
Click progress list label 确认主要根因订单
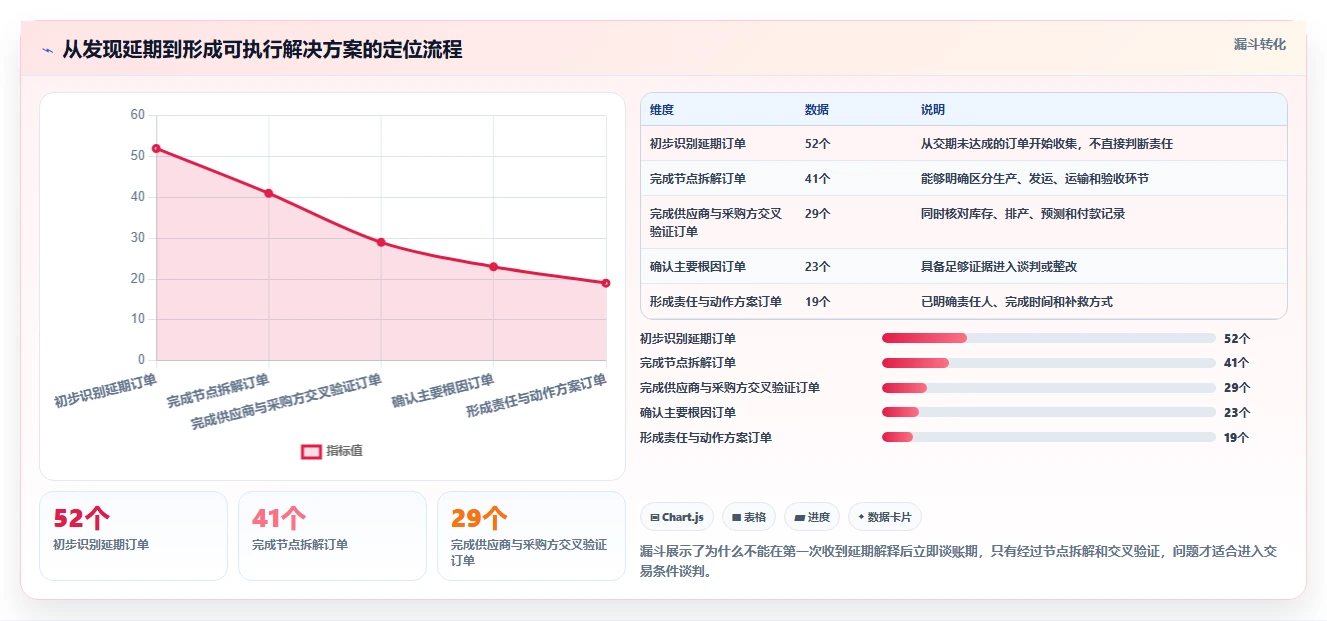[688, 413]
